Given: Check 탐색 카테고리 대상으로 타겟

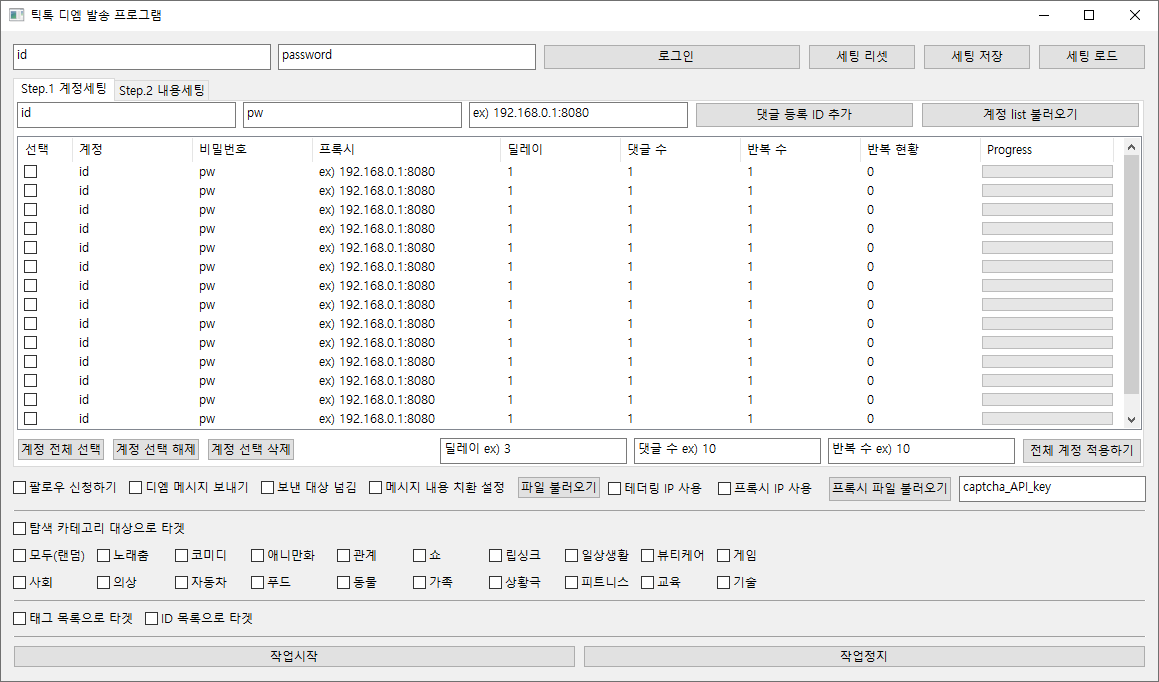Looking at the screenshot, I should point(20,528).
